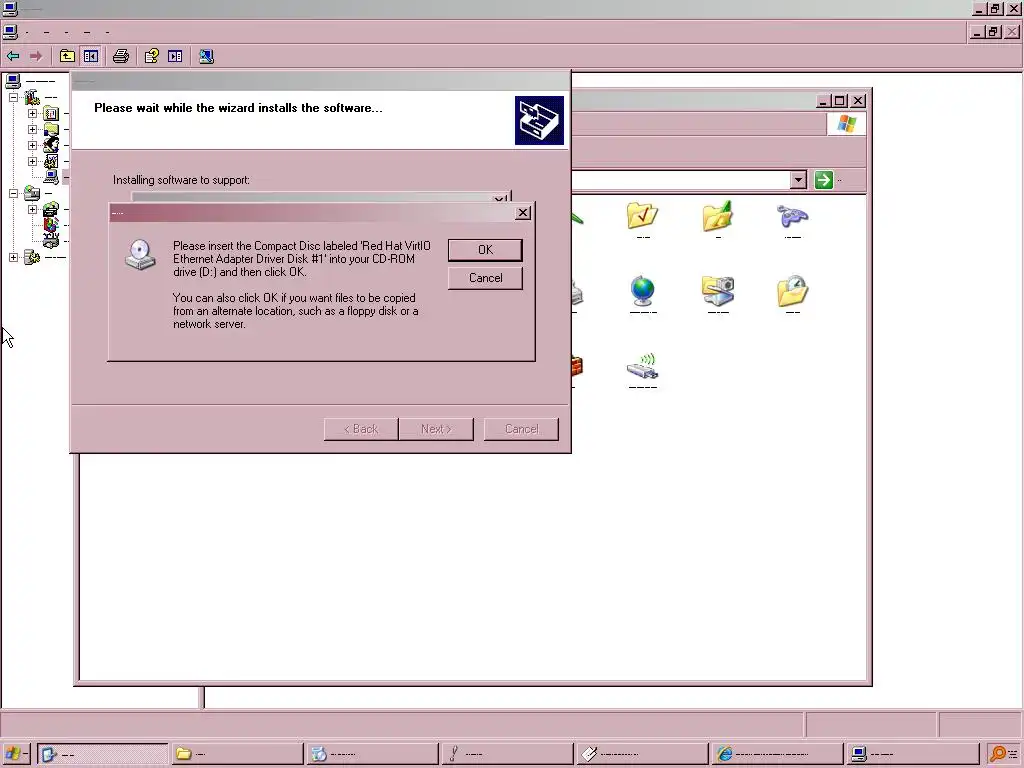This screenshot has width=1024, height=768.
Task: Select System Tools node in console tree
Action: [40, 97]
